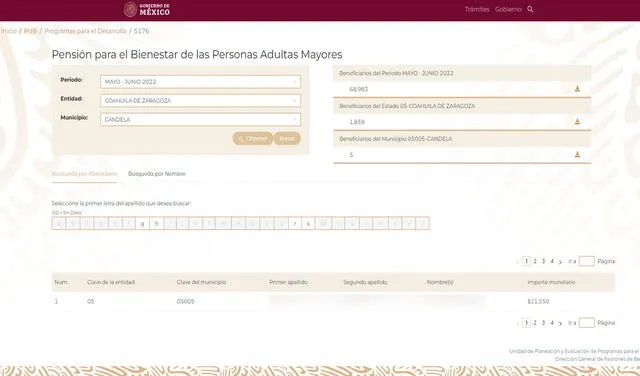Select letter h in the alphabet bar
Viewport: 640px width, 376px height.
pos(156,223)
